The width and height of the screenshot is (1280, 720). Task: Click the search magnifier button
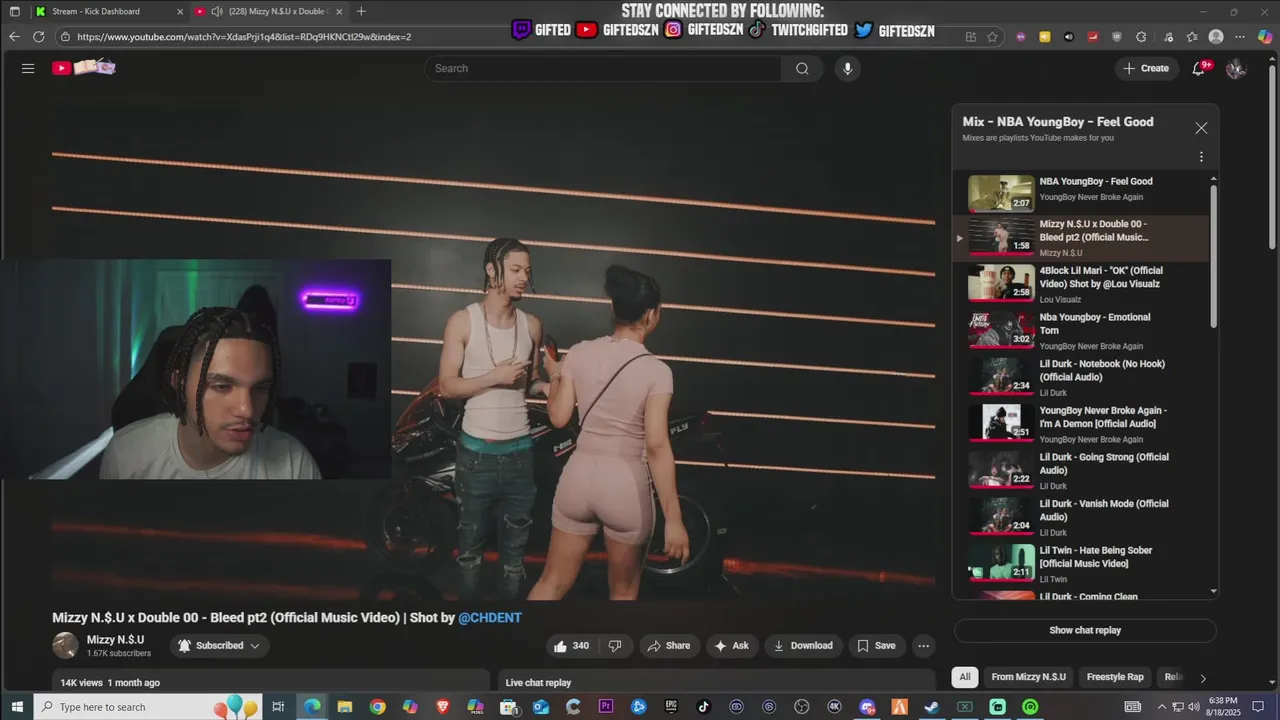pyautogui.click(x=802, y=68)
